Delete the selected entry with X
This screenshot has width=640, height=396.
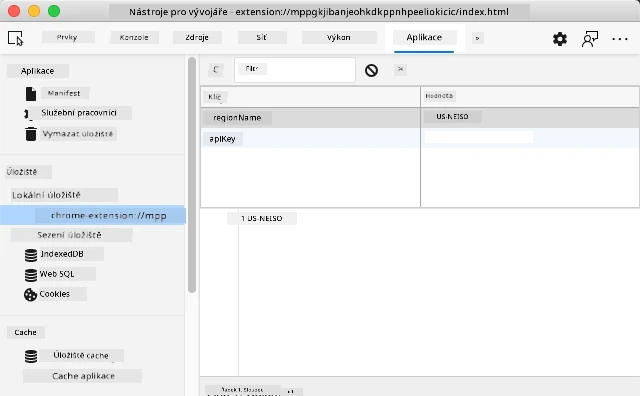(x=400, y=69)
